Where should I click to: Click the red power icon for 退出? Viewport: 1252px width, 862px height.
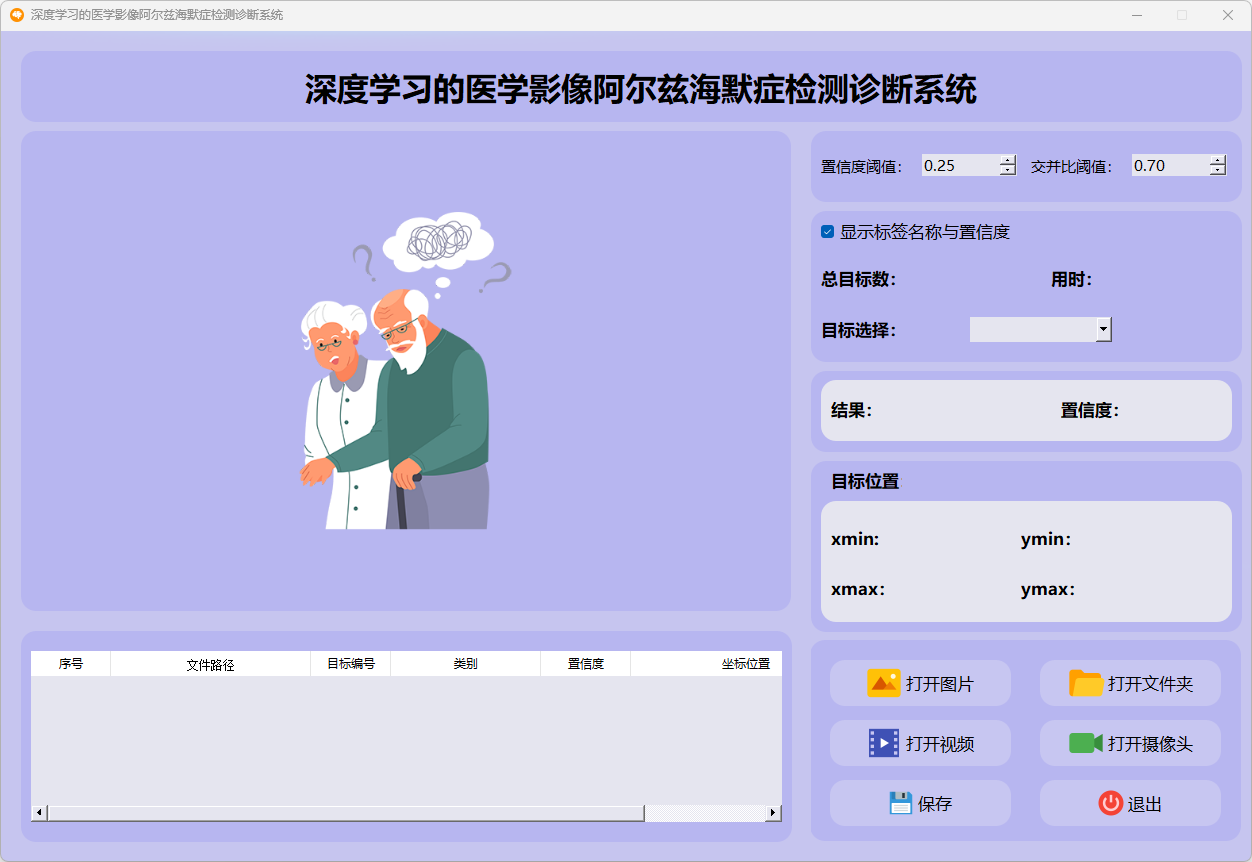tap(1110, 803)
